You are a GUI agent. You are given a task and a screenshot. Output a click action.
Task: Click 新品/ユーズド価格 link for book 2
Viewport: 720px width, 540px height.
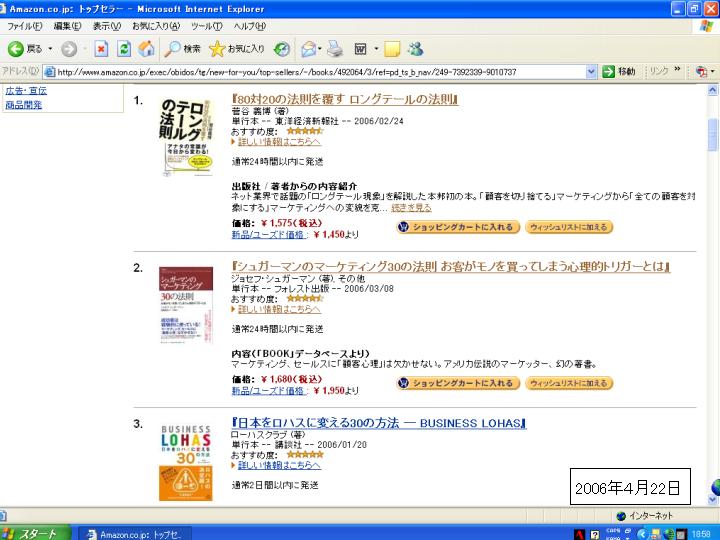(x=269, y=391)
